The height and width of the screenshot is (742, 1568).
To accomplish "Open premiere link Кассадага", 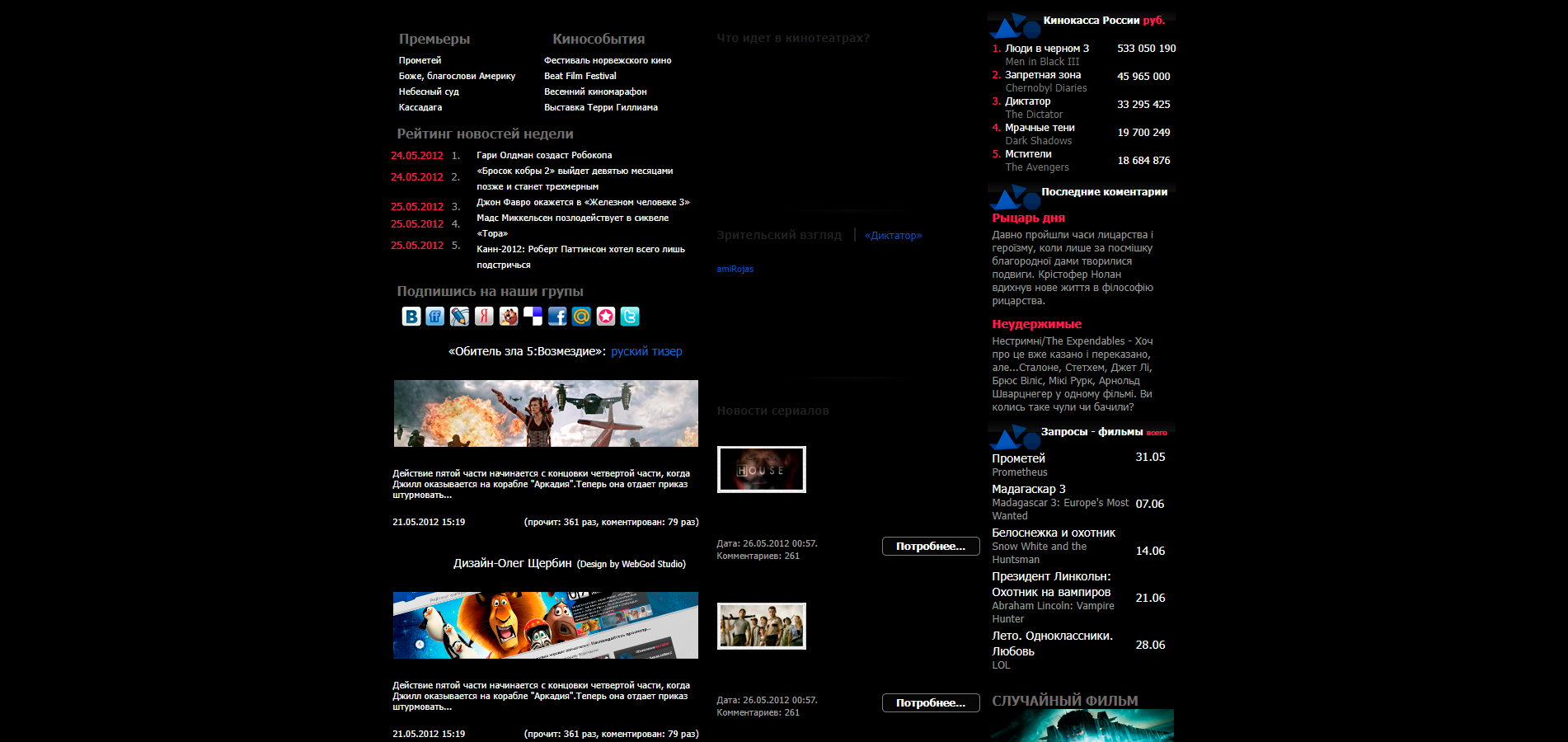I will [420, 107].
